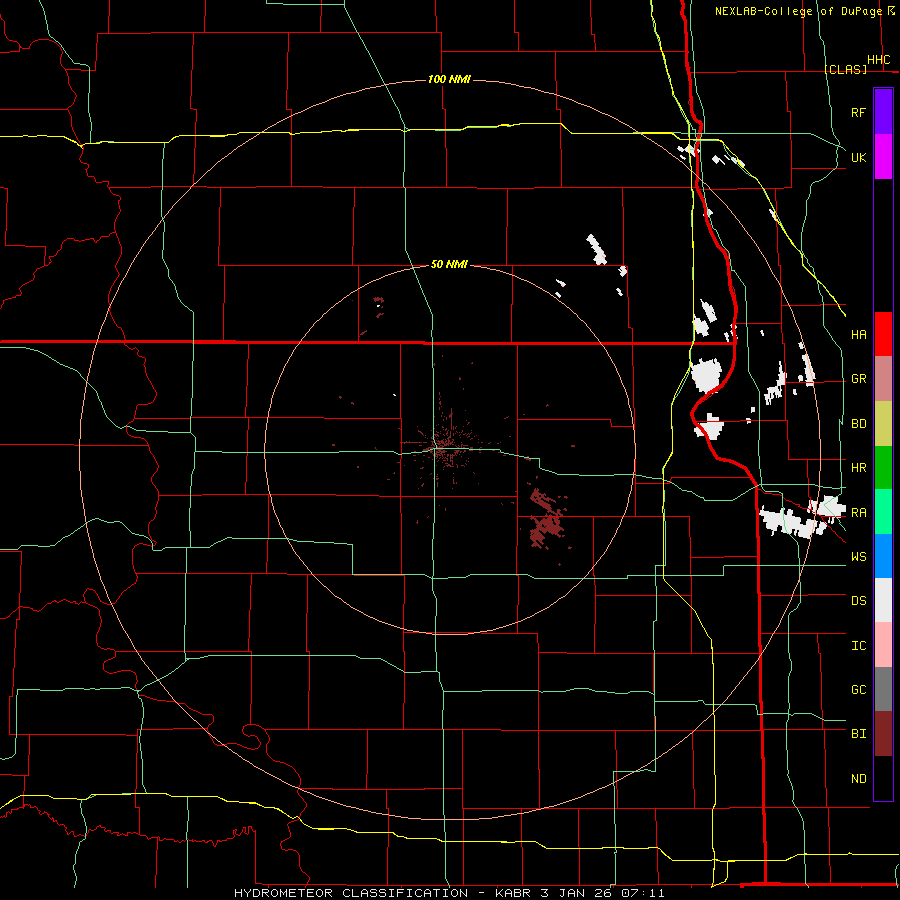Click the HA legend label
This screenshot has width=900, height=900.
(858, 334)
